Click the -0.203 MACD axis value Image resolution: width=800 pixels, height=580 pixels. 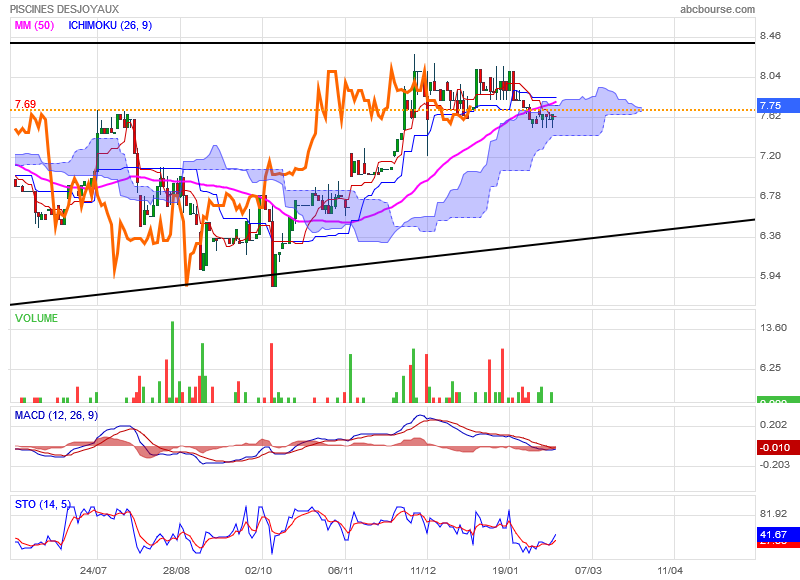pyautogui.click(x=774, y=465)
